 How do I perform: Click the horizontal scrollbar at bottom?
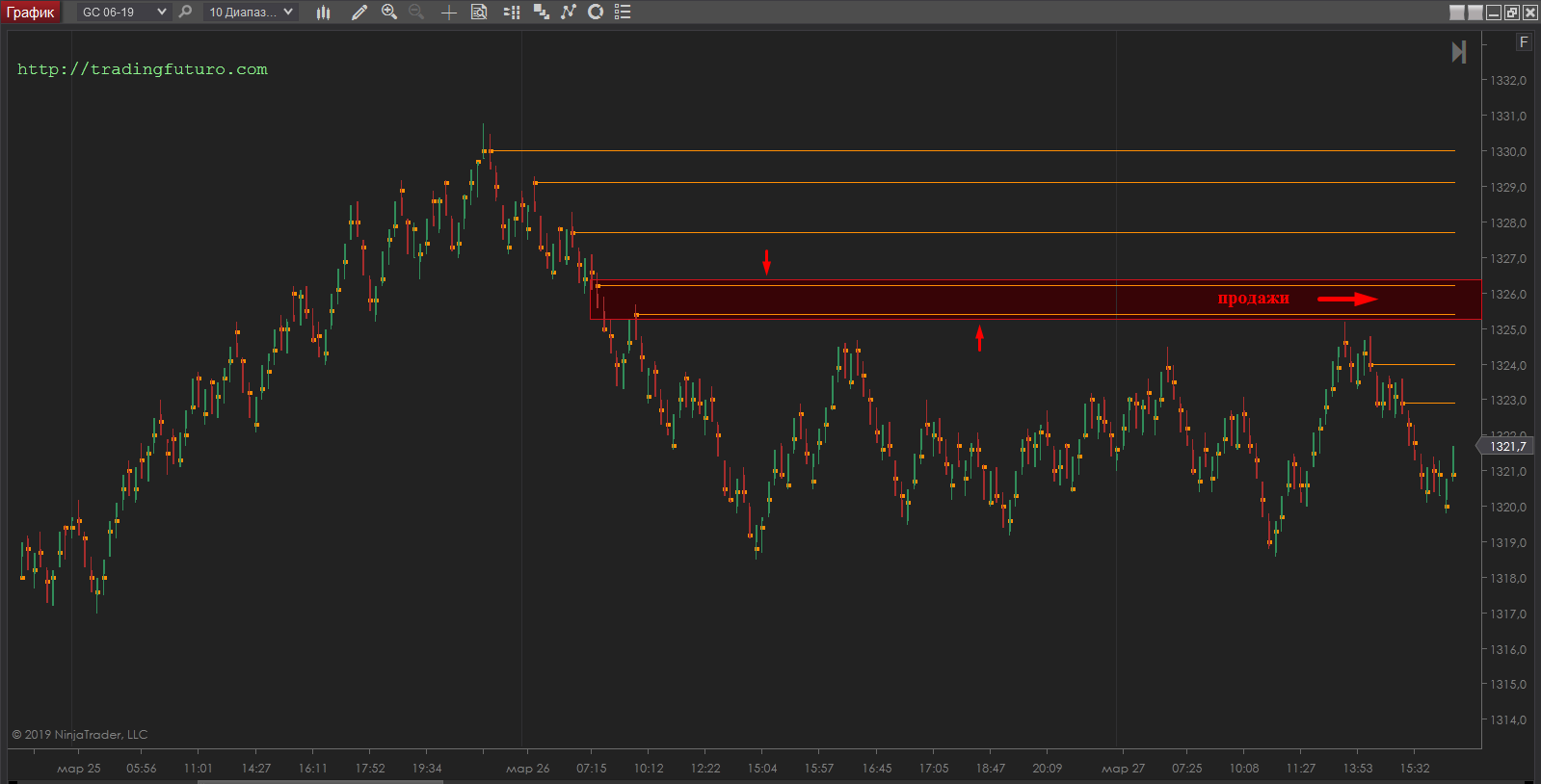pos(318,781)
